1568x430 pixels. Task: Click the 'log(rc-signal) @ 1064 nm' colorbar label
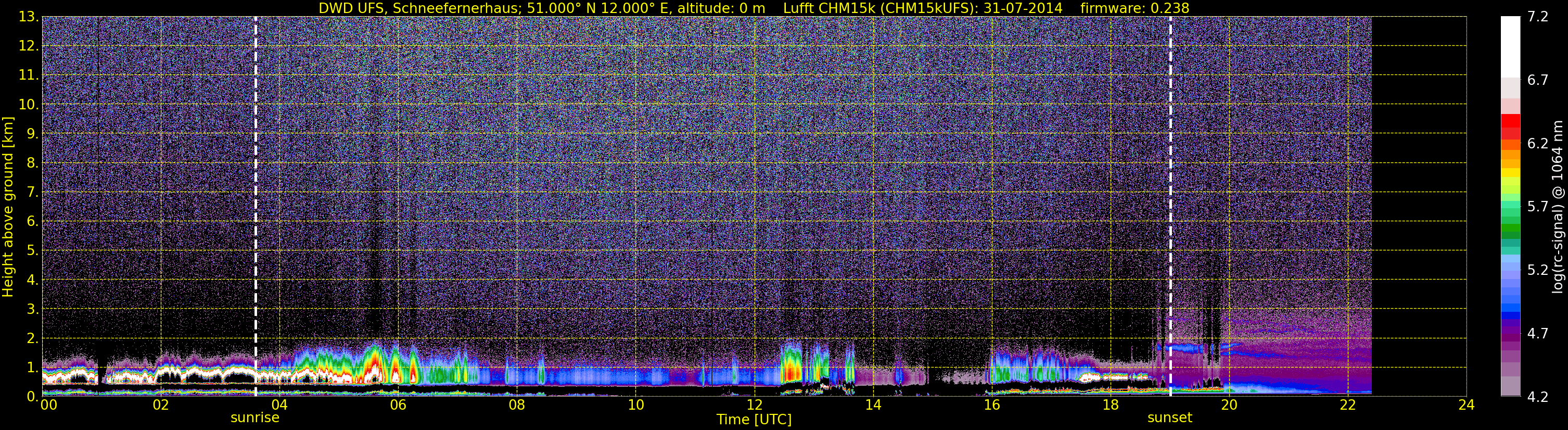click(x=1558, y=207)
